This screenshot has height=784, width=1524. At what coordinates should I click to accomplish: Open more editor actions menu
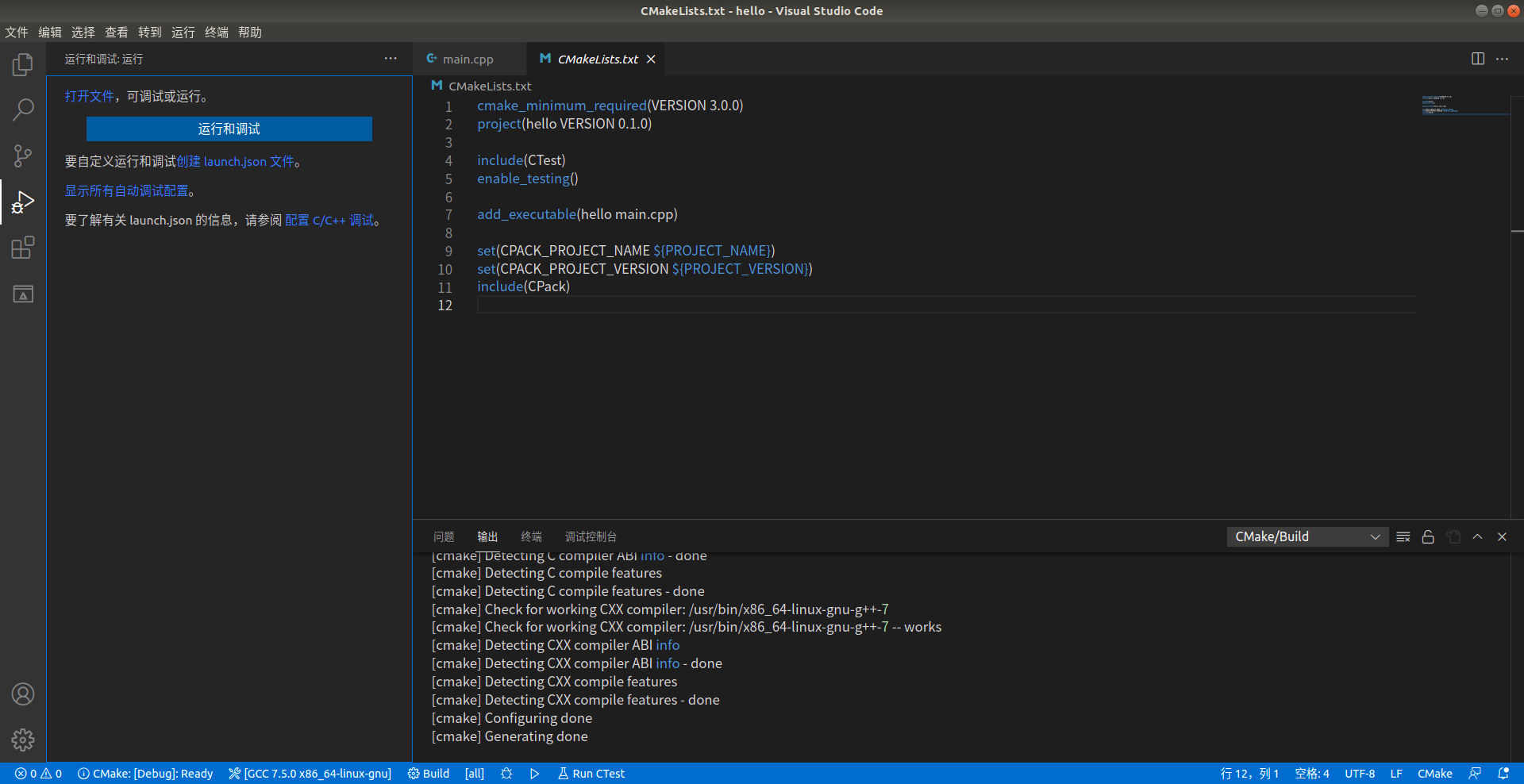click(1503, 59)
